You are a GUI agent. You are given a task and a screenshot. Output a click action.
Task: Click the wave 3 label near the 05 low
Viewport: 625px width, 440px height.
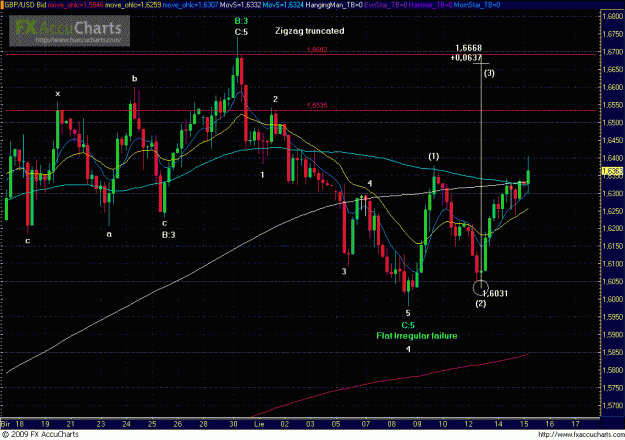pyautogui.click(x=344, y=272)
